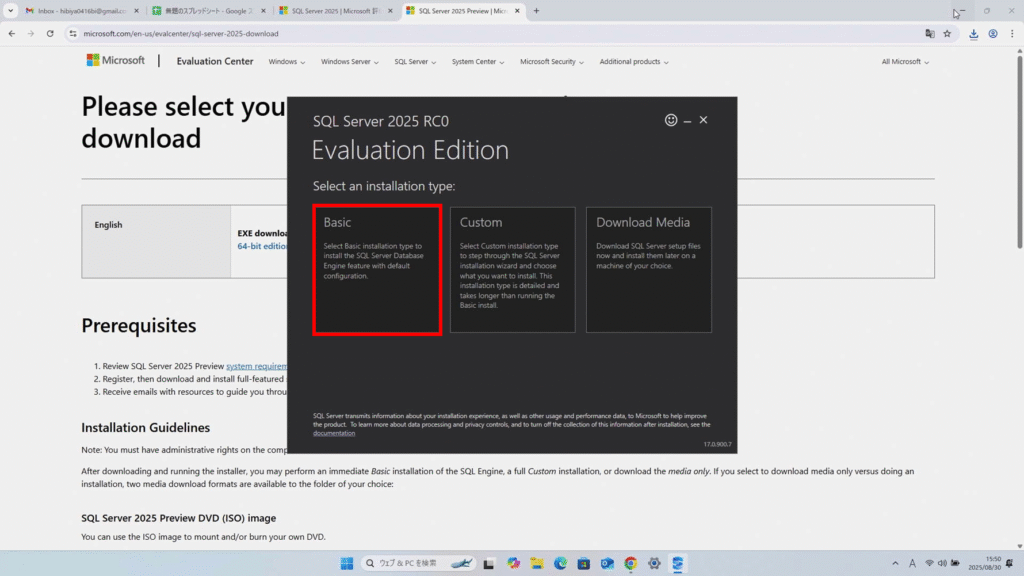Switch to Chrome on the taskbar
The width and height of the screenshot is (1024, 576).
631,563
